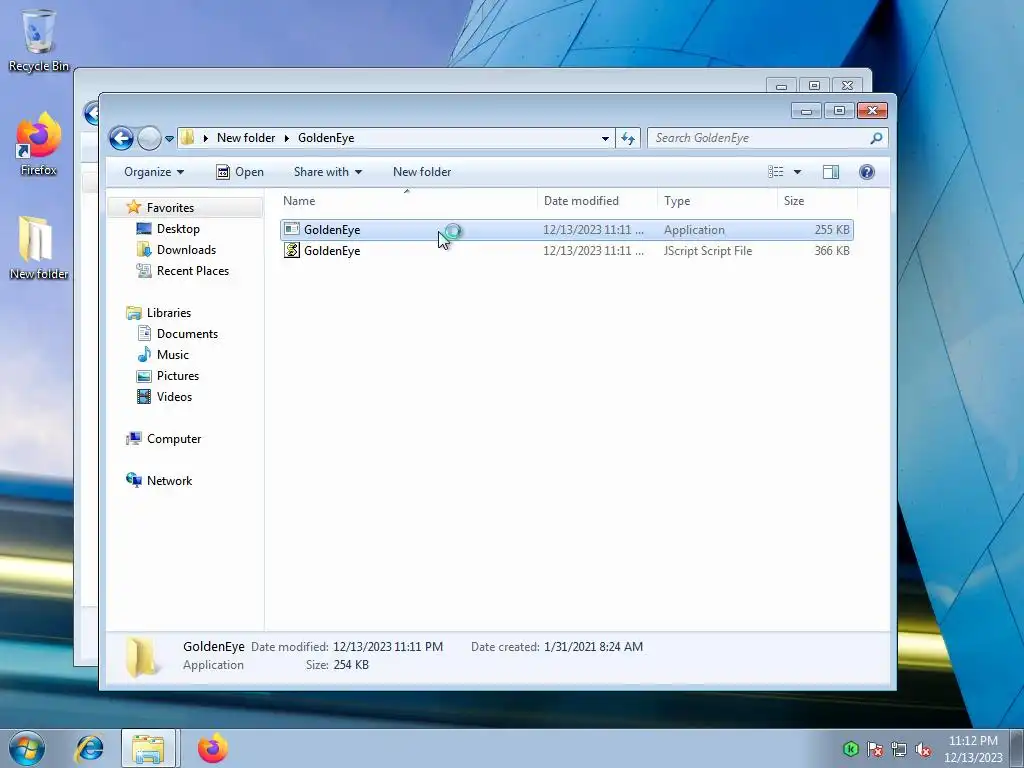Refresh the GoldenEye folder view
The image size is (1024, 768).
point(628,138)
